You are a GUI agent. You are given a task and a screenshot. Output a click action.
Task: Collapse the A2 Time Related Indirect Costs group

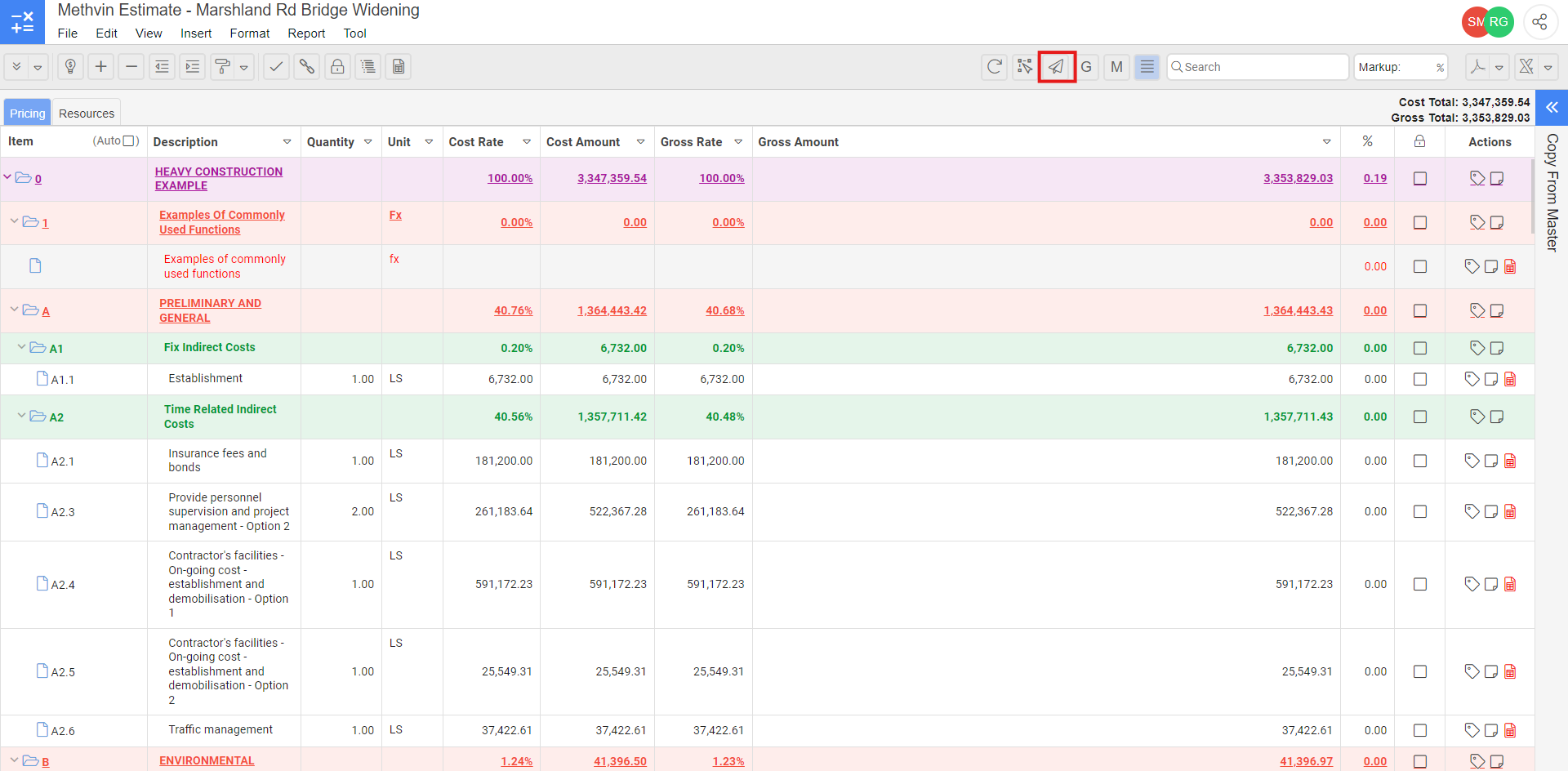22,417
